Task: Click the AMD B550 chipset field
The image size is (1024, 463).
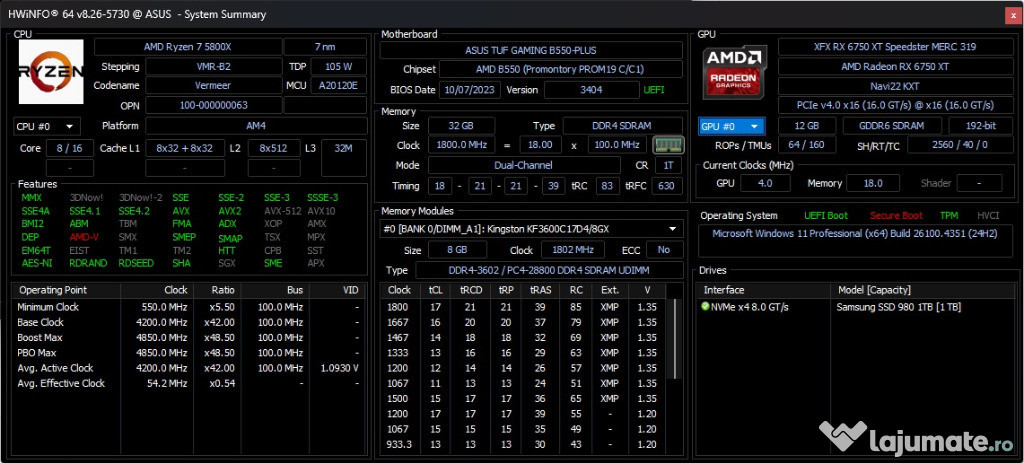Action: point(560,70)
